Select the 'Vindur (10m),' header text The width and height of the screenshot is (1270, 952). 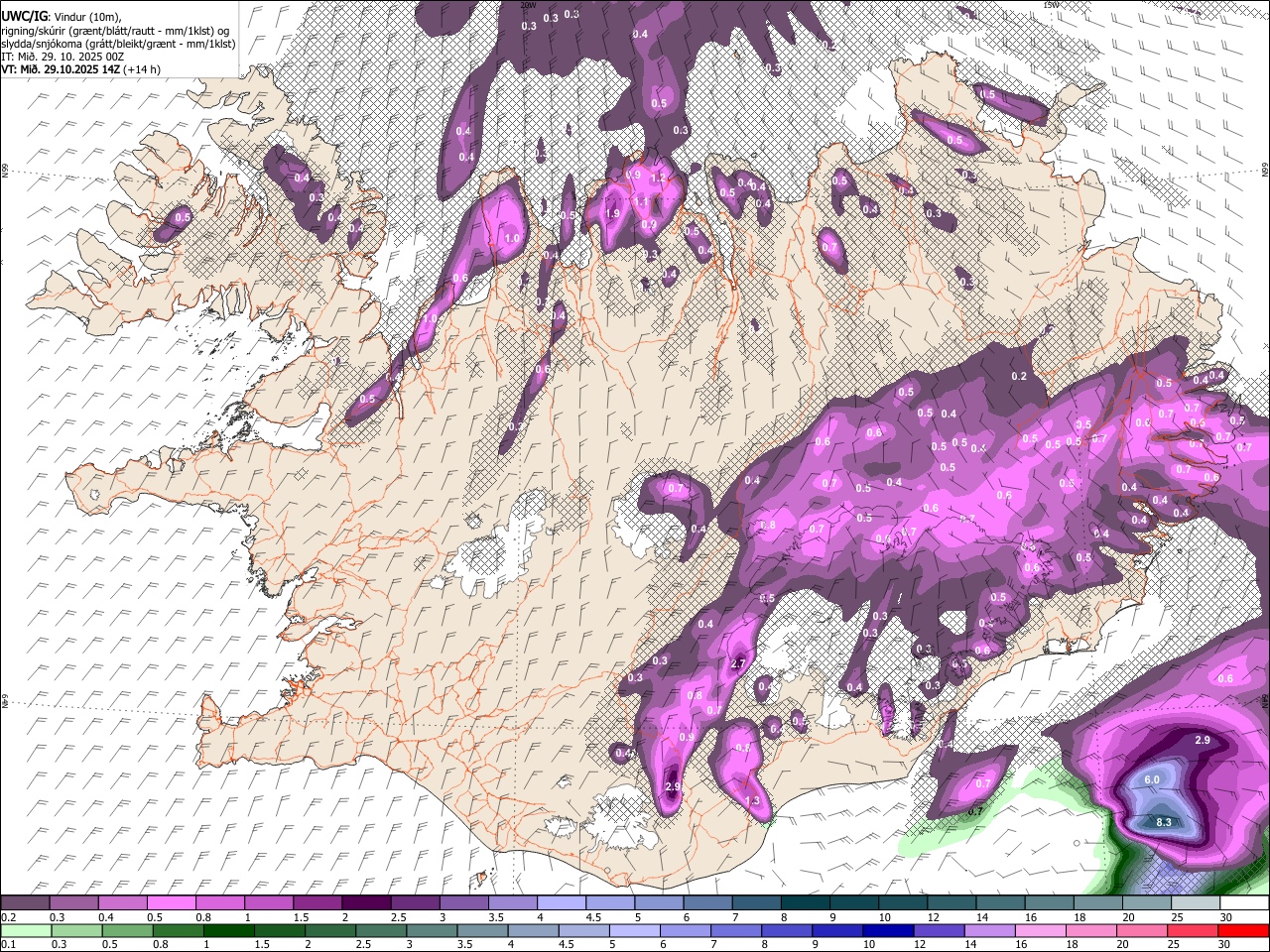pos(89,17)
